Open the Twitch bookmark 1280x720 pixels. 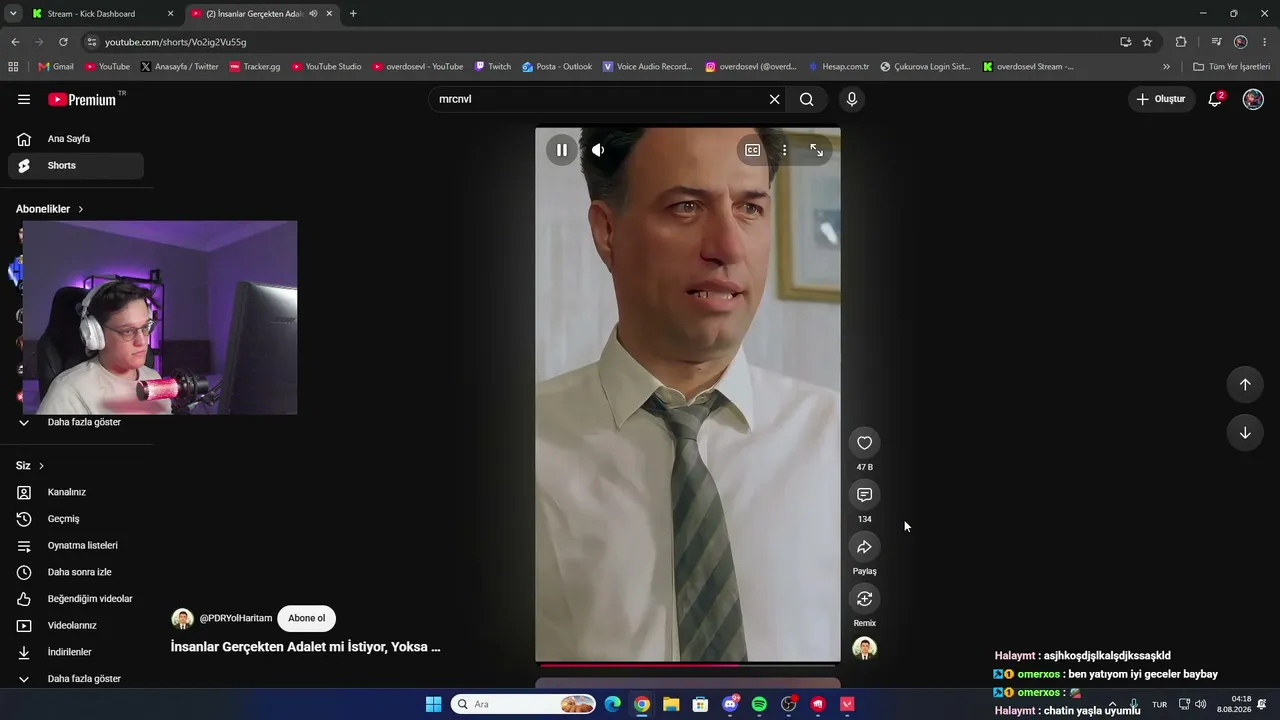point(493,67)
